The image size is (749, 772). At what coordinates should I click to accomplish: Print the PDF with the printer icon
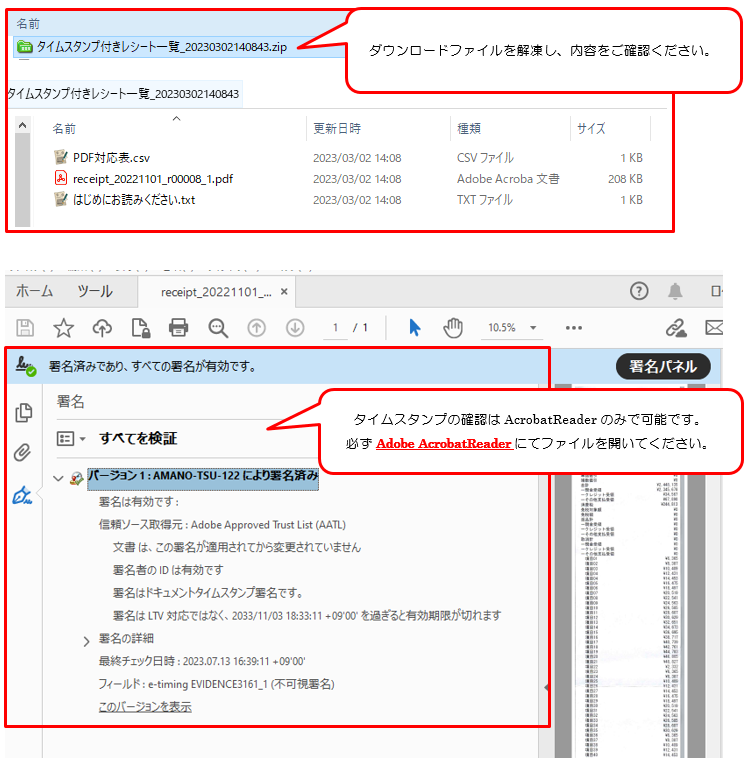pyautogui.click(x=178, y=327)
